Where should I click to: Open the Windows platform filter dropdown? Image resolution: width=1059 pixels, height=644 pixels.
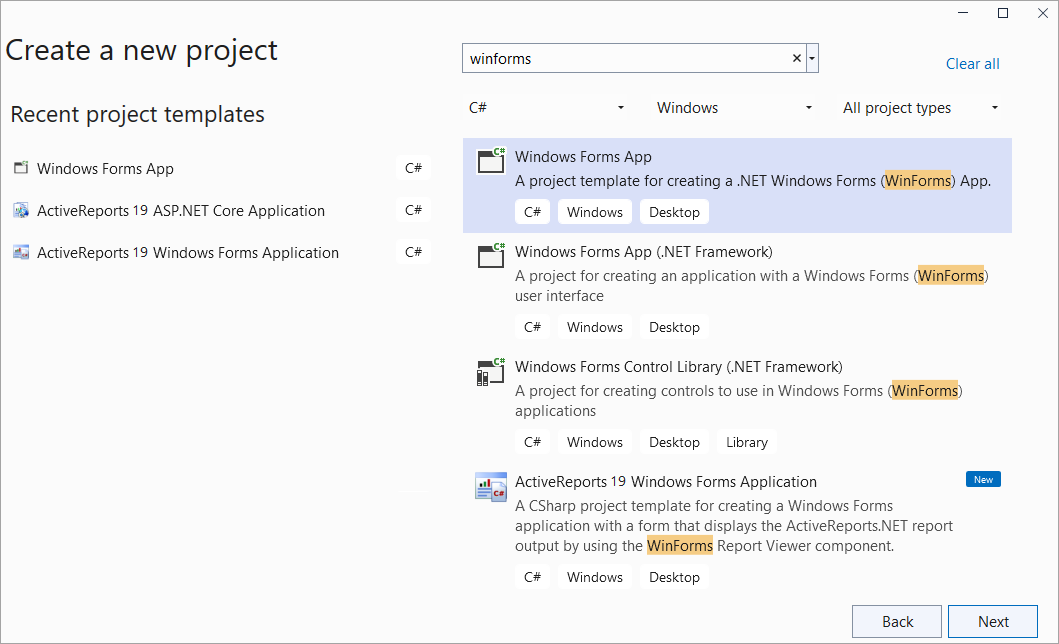tap(735, 108)
